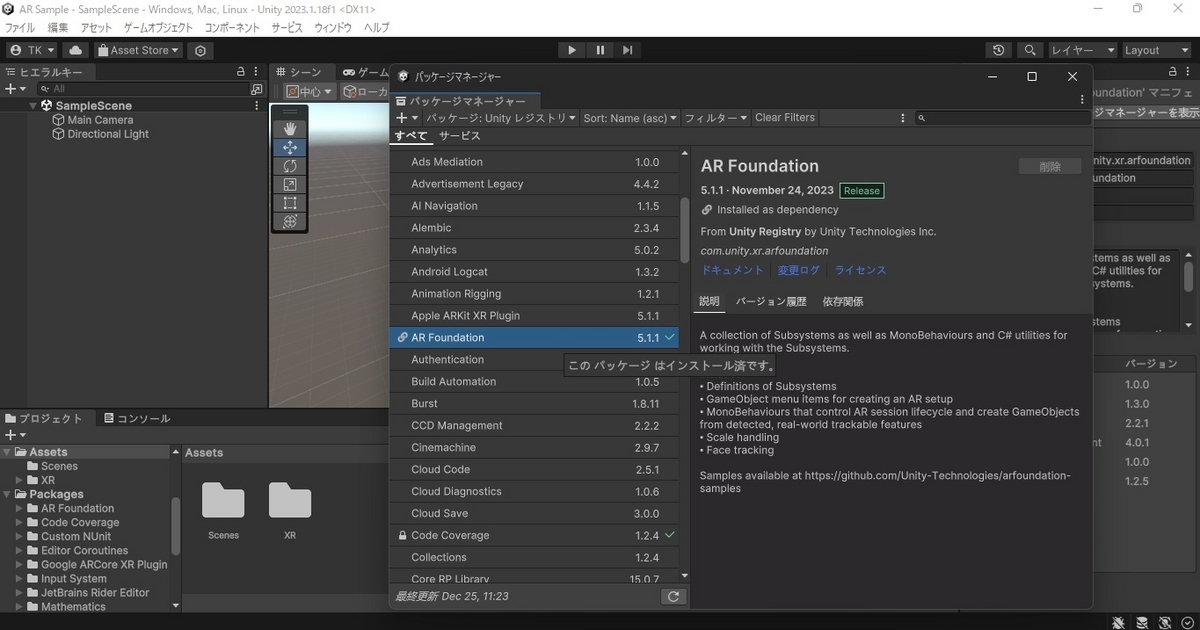Select the Scale tool in scene toolbar
The height and width of the screenshot is (630, 1200).
tap(290, 185)
